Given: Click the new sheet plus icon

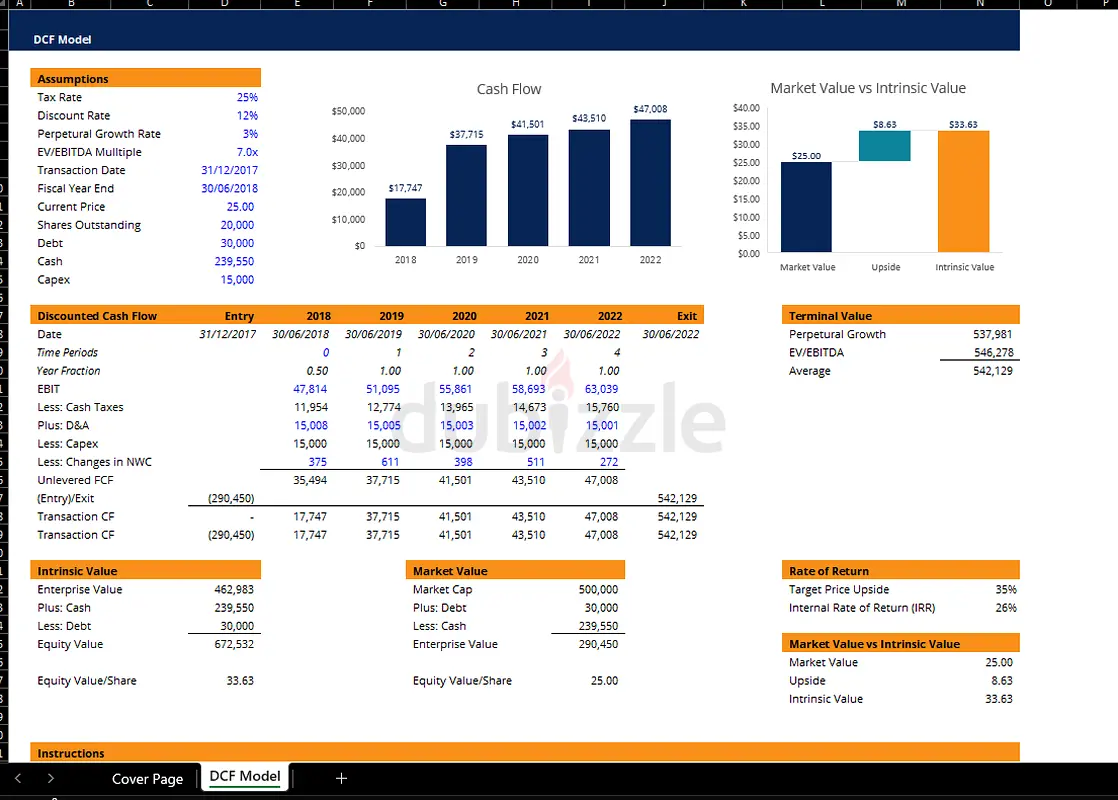Looking at the screenshot, I should (x=341, y=778).
